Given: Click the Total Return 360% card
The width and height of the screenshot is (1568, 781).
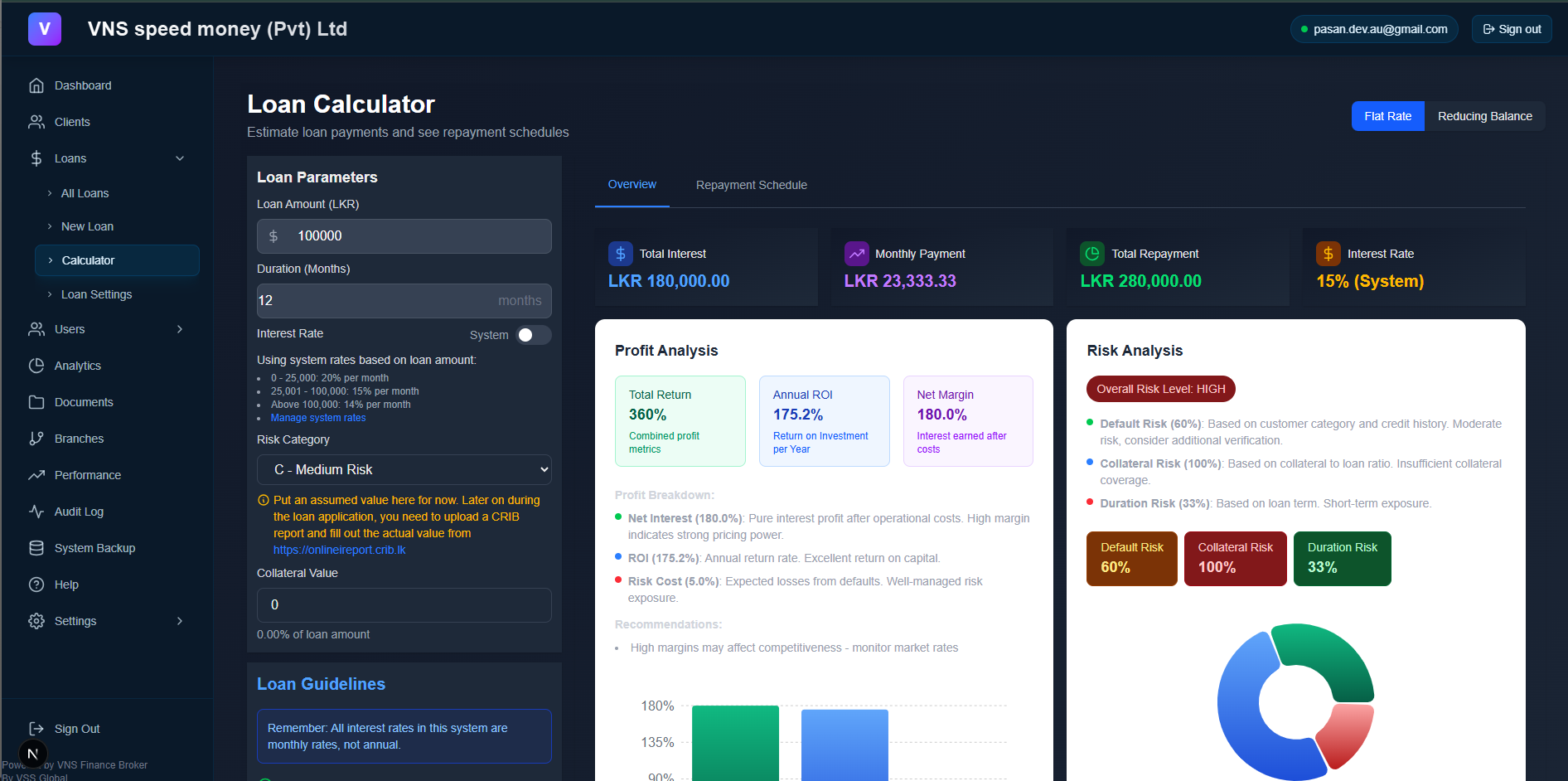Looking at the screenshot, I should click(680, 421).
